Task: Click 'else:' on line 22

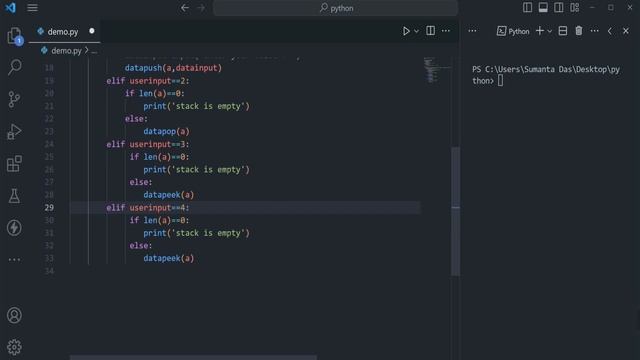Action: click(136, 119)
